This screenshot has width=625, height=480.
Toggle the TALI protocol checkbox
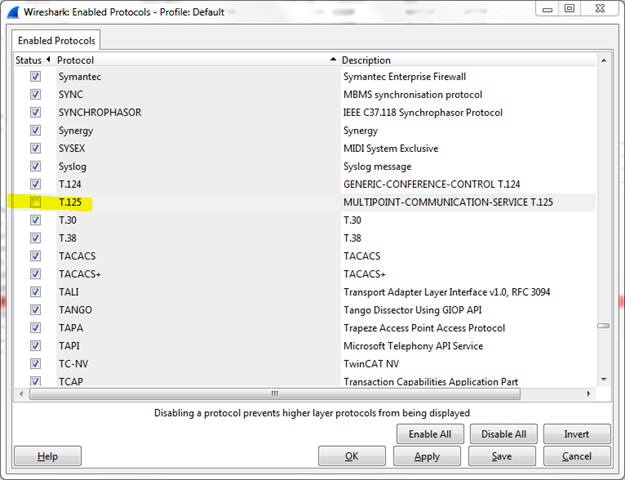[35, 291]
